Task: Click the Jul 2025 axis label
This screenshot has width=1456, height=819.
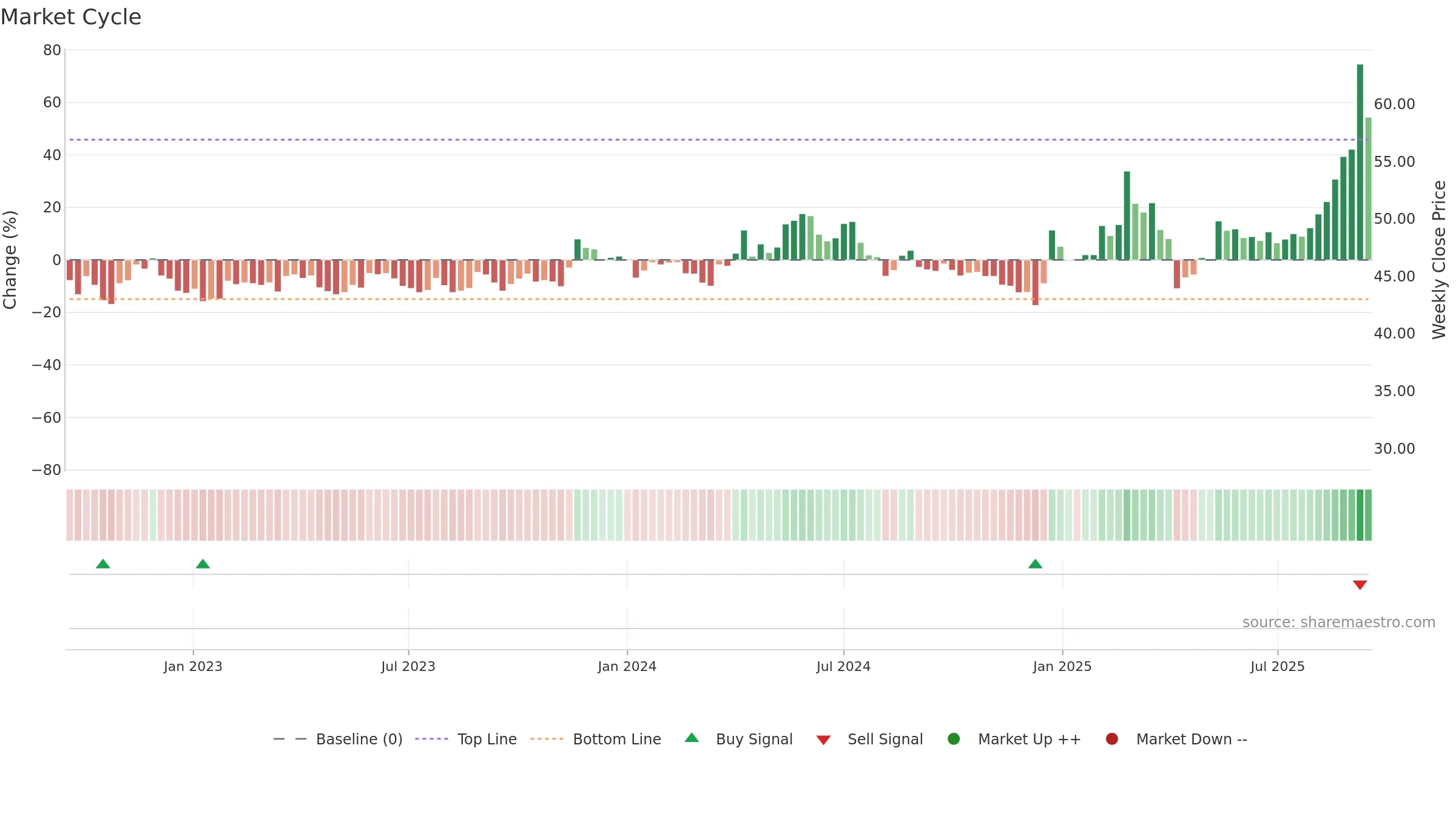Action: 1278,667
